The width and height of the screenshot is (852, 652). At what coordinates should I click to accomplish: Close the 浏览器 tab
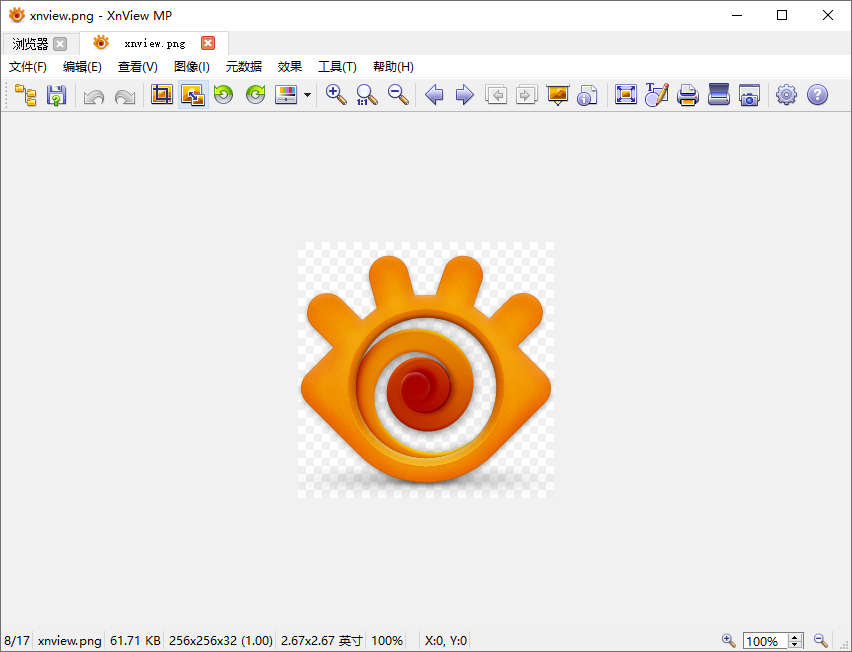pyautogui.click(x=60, y=44)
